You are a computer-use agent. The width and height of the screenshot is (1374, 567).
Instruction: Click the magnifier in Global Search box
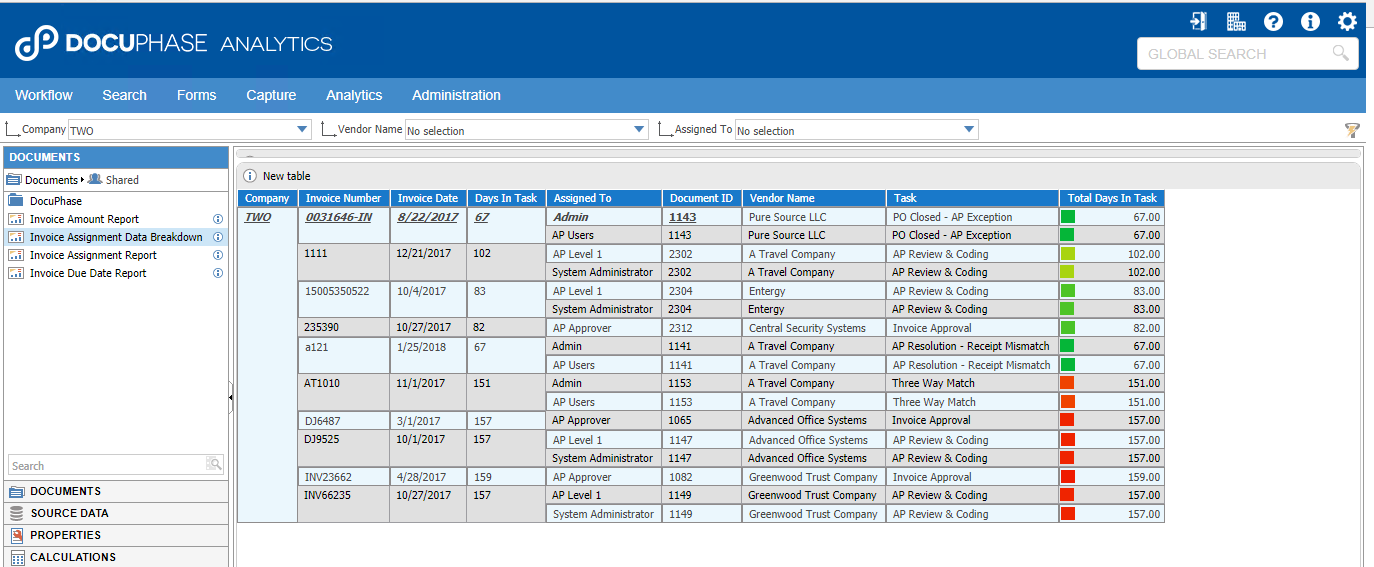tap(1340, 53)
